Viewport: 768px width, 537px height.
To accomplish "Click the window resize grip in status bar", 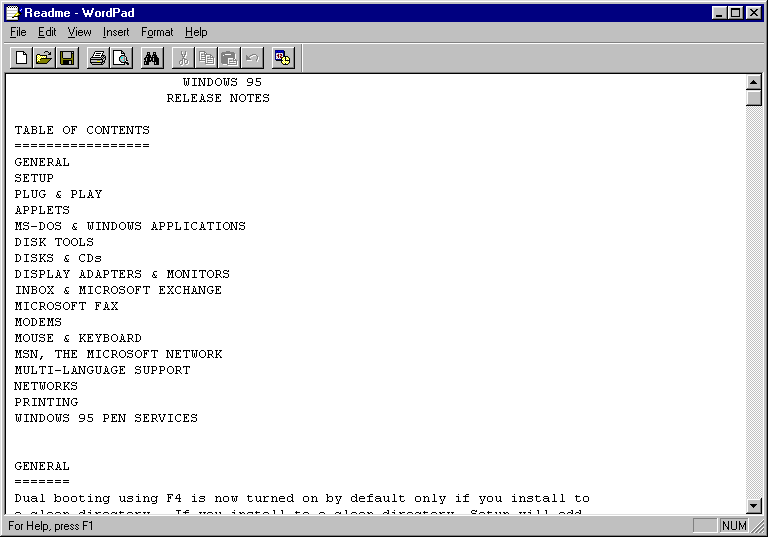I will (758, 527).
